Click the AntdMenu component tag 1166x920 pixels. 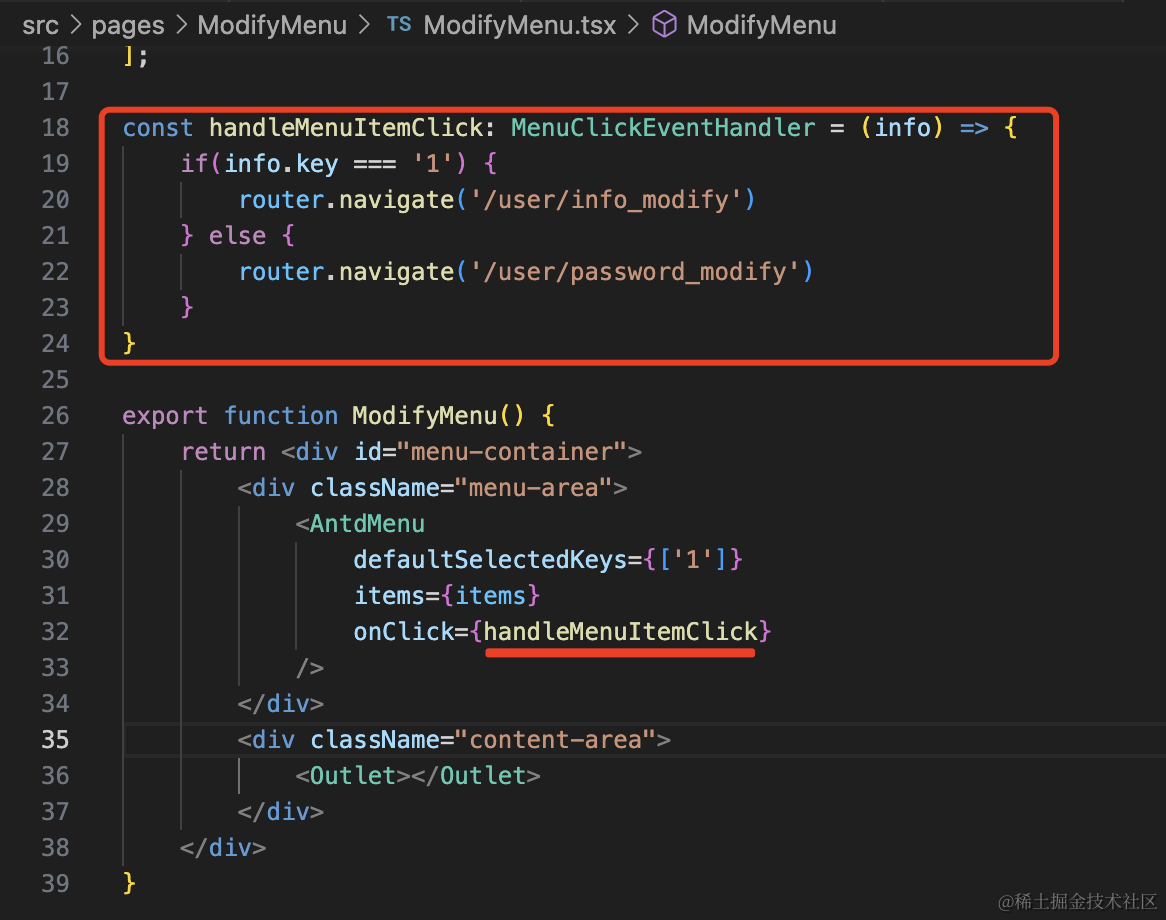tap(367, 524)
